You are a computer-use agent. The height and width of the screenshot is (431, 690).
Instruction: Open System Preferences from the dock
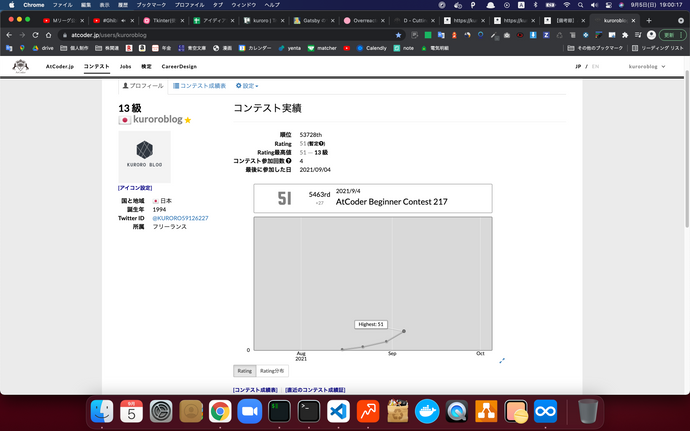[161, 412]
